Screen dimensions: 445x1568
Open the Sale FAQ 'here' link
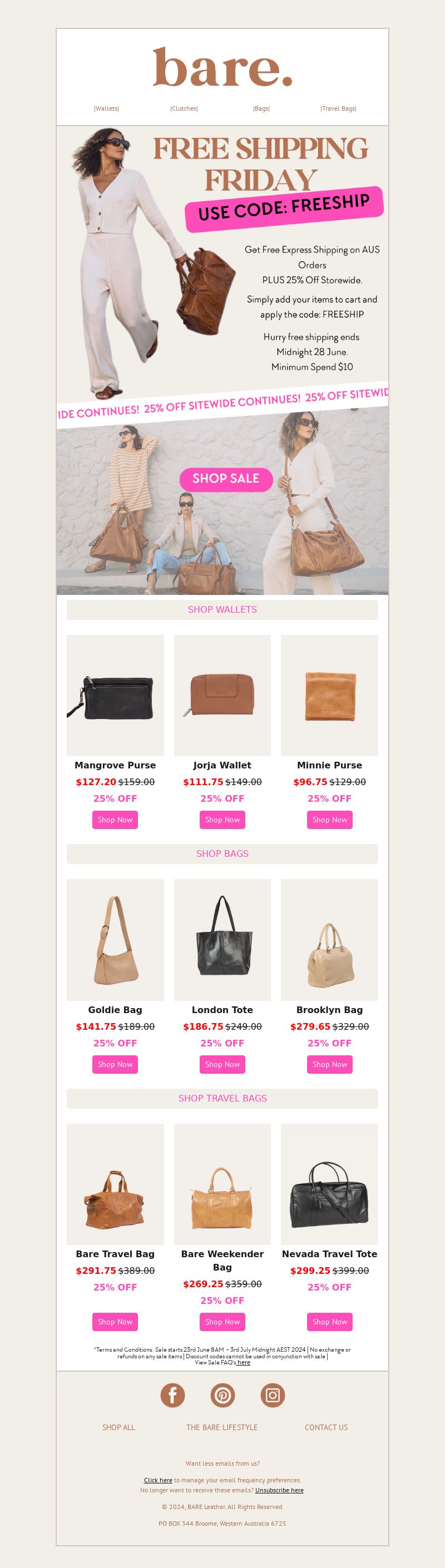(244, 1362)
